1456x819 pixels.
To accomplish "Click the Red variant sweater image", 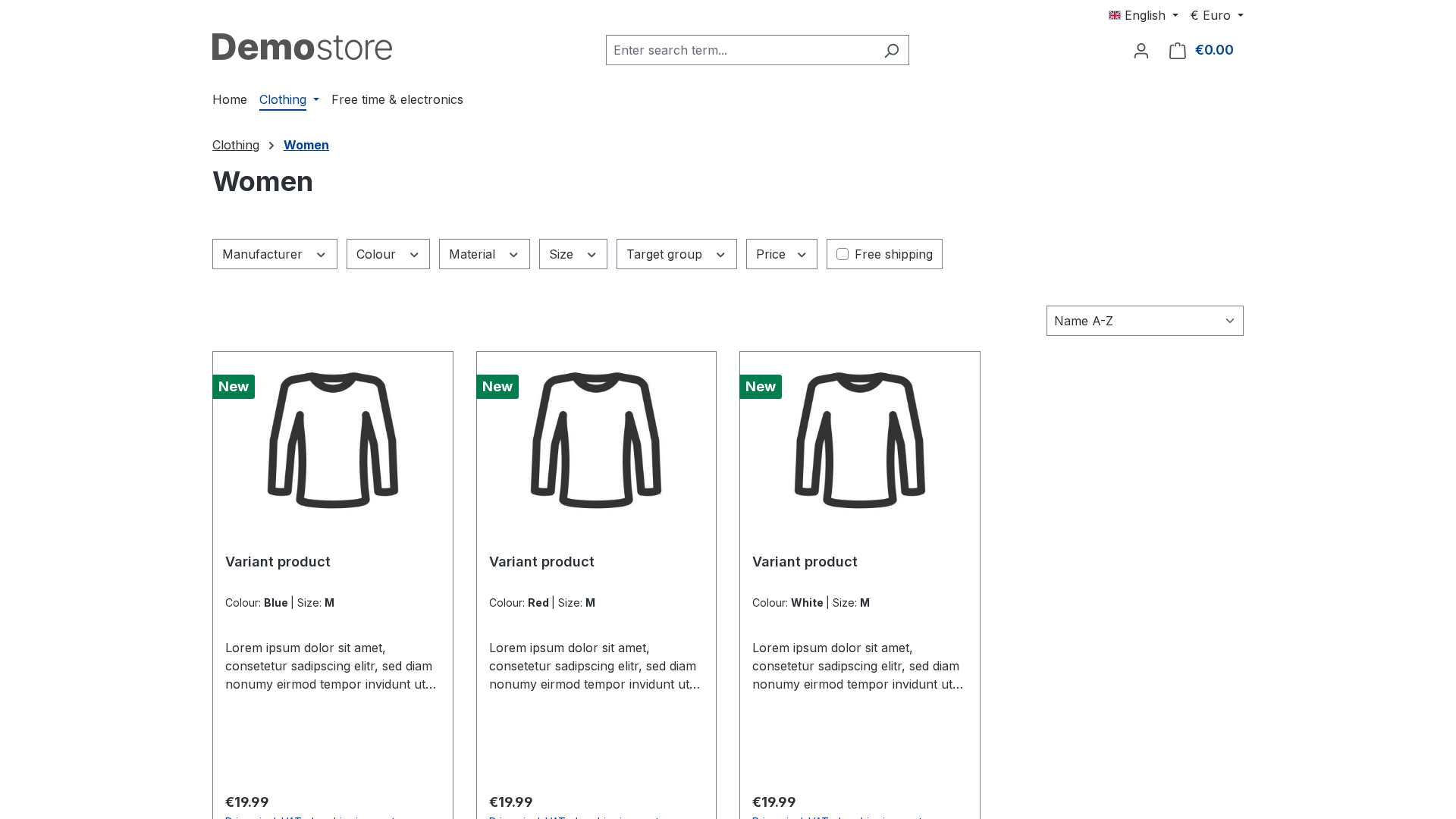I will 596,440.
